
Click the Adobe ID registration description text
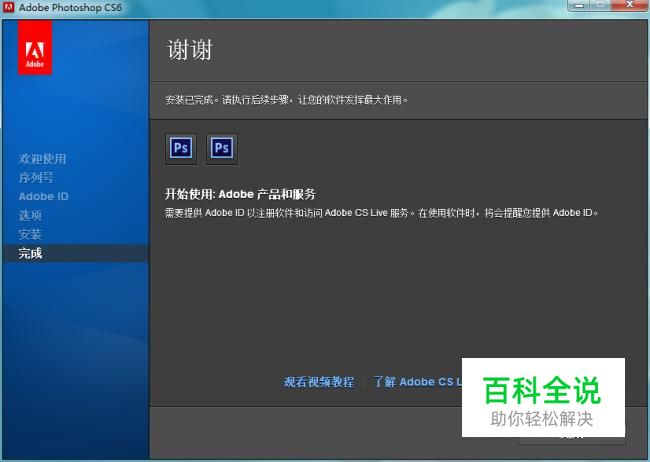(382, 213)
